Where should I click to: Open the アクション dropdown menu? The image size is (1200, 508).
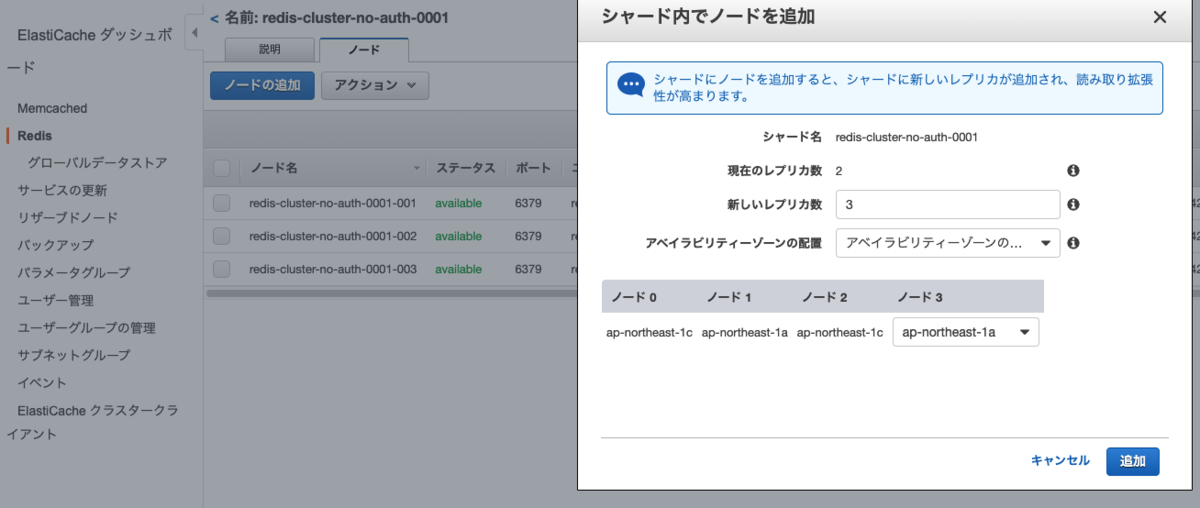375,85
